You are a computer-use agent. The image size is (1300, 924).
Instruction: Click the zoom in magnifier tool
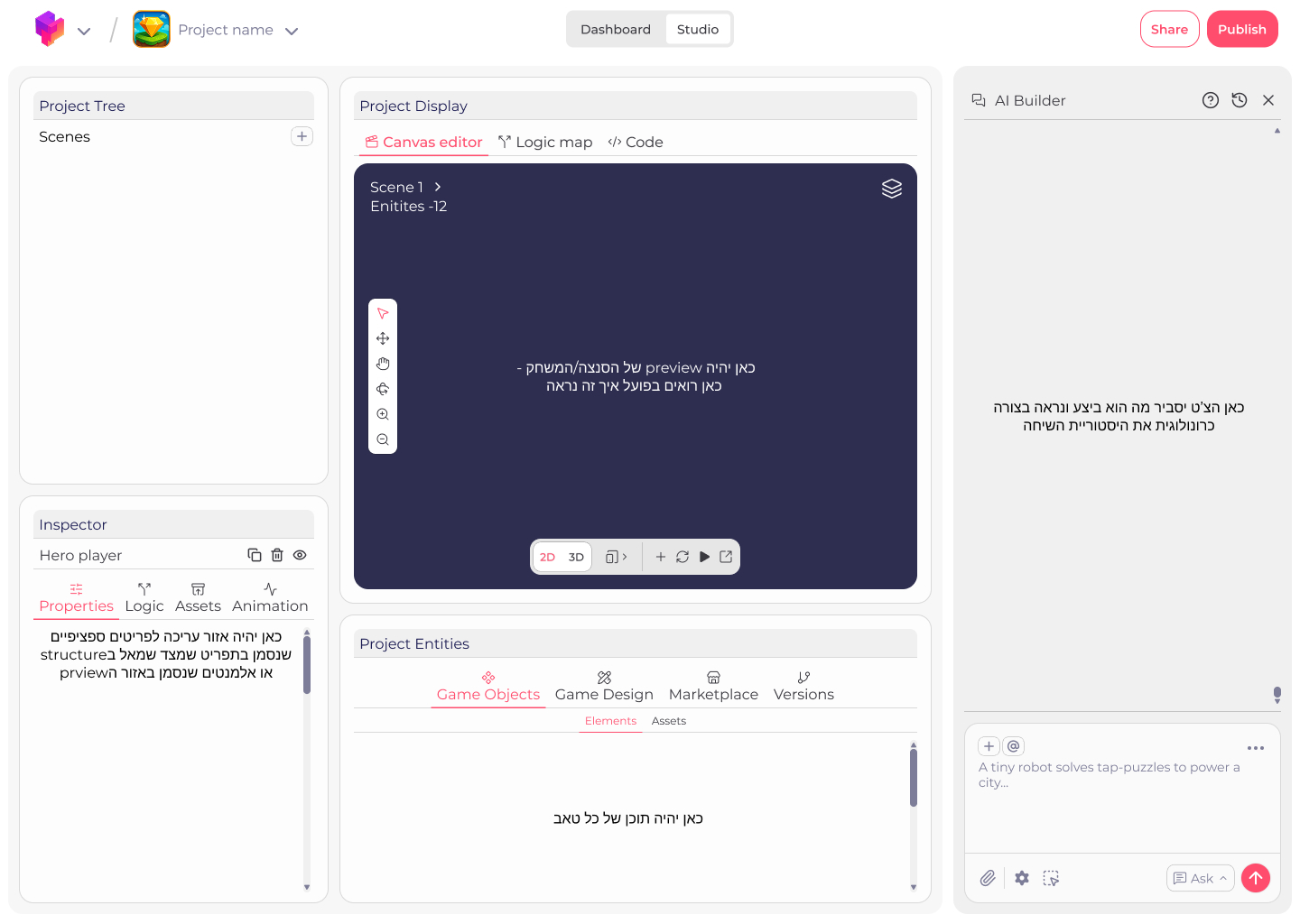383,414
